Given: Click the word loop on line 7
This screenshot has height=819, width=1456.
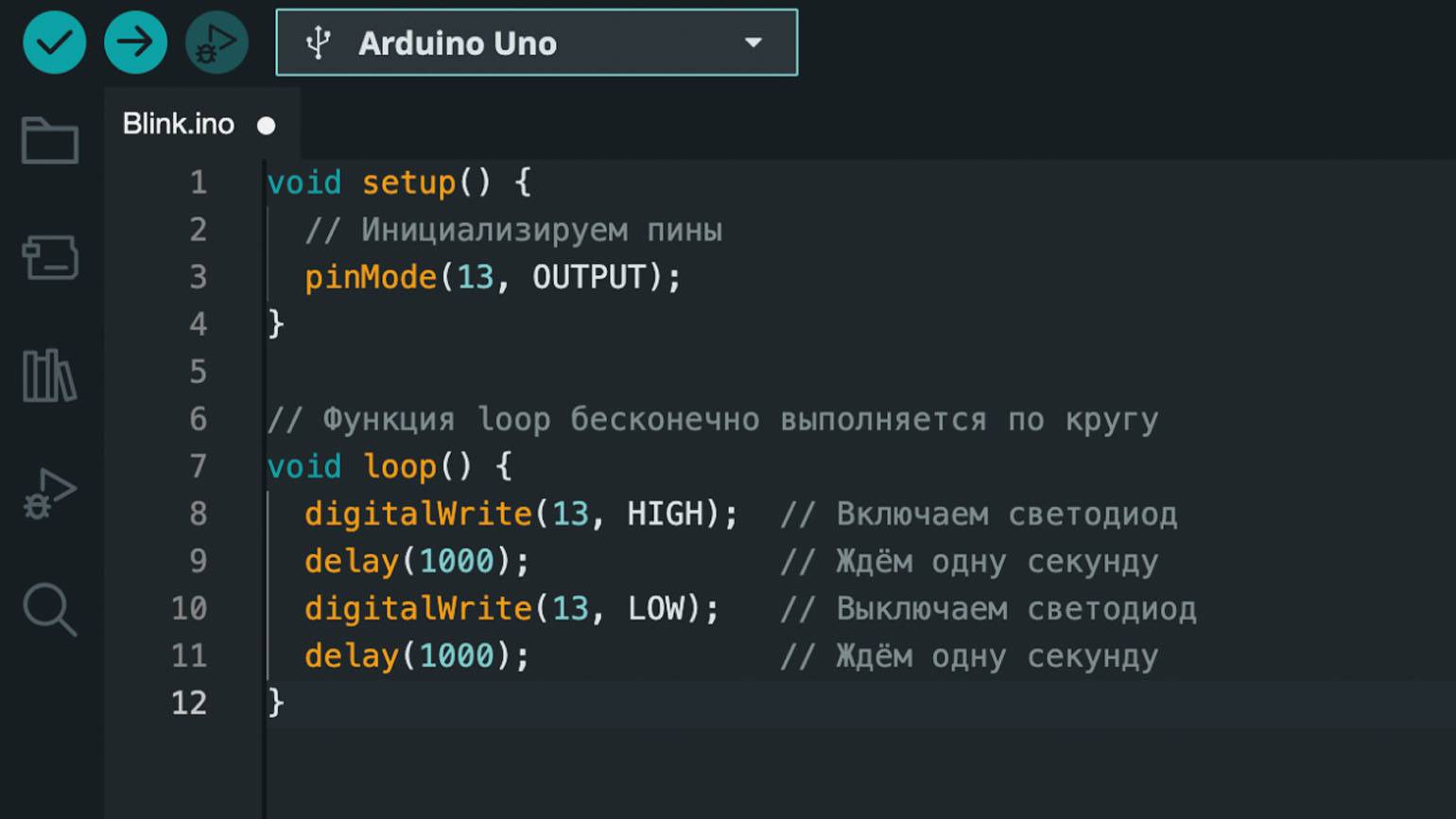Looking at the screenshot, I should pyautogui.click(x=400, y=466).
